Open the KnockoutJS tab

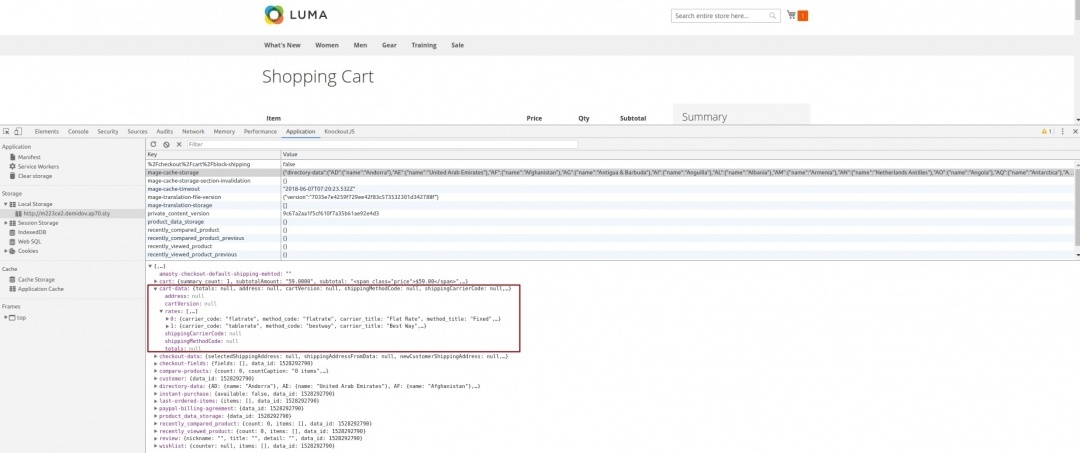pyautogui.click(x=339, y=131)
